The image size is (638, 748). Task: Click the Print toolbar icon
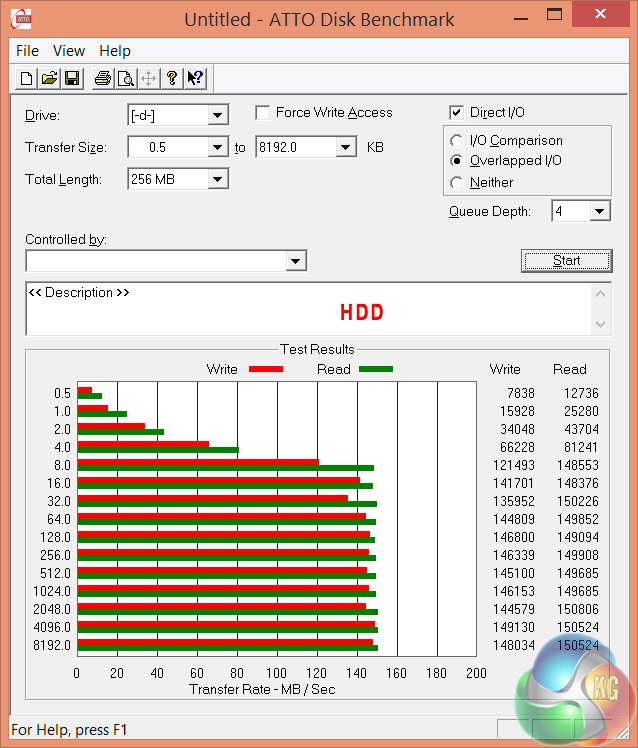[x=103, y=78]
